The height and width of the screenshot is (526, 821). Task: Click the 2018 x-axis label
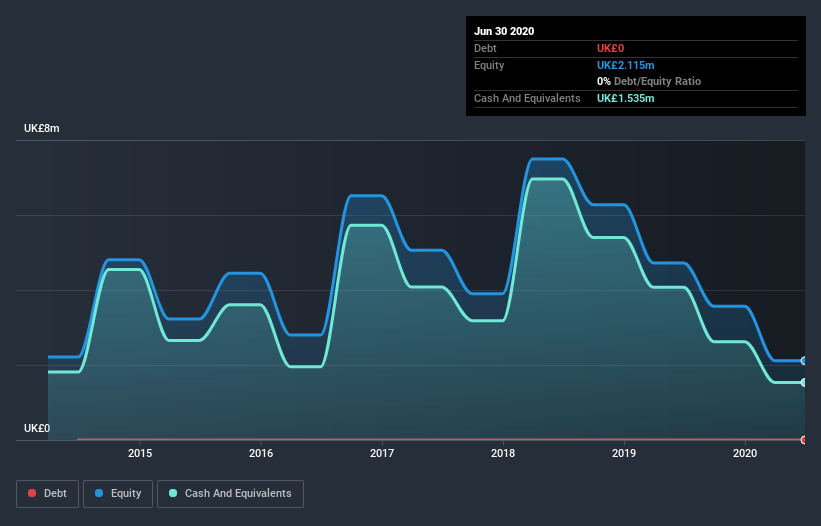(x=503, y=453)
